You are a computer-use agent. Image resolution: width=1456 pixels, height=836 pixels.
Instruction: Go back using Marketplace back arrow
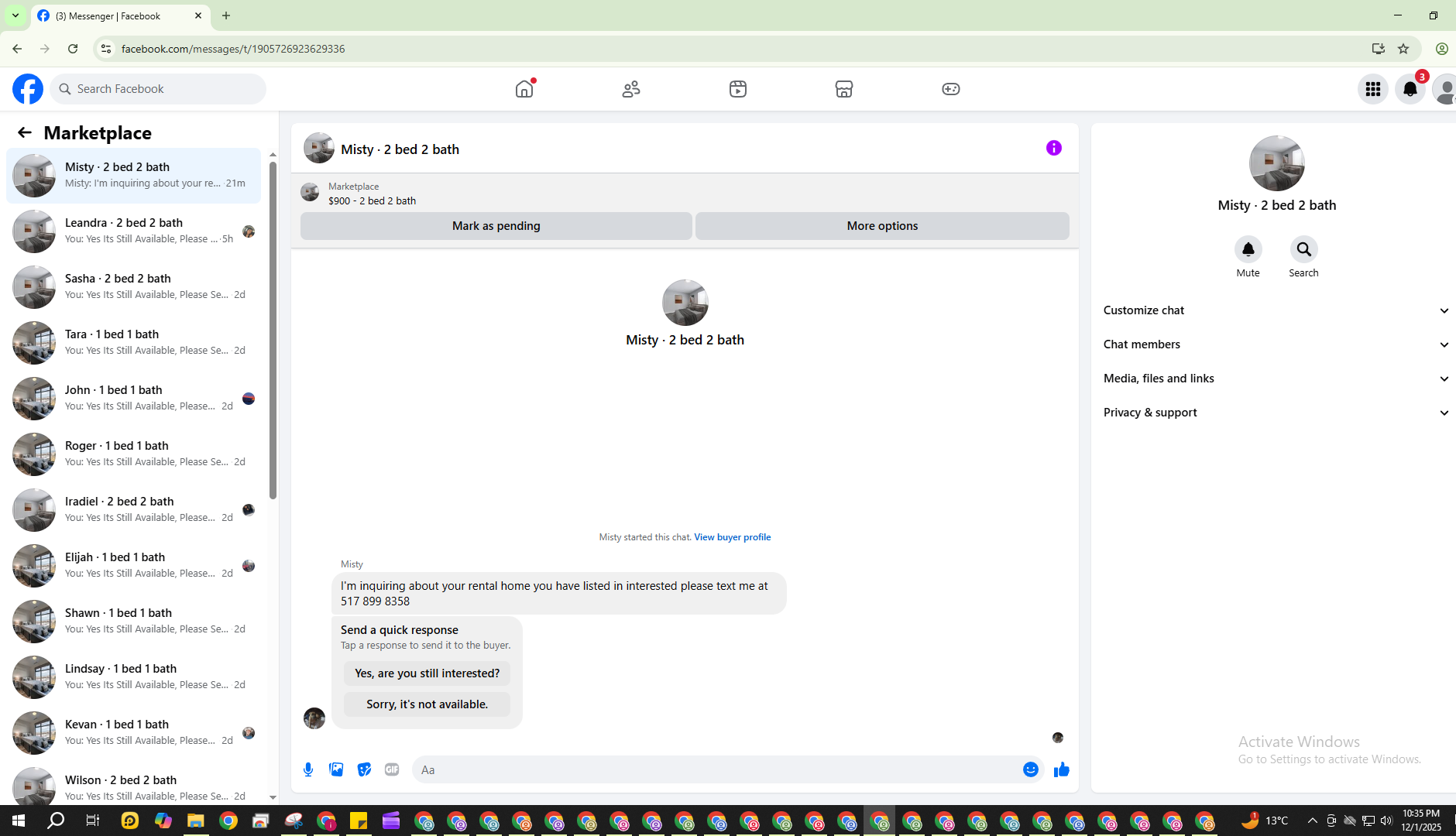pyautogui.click(x=25, y=132)
